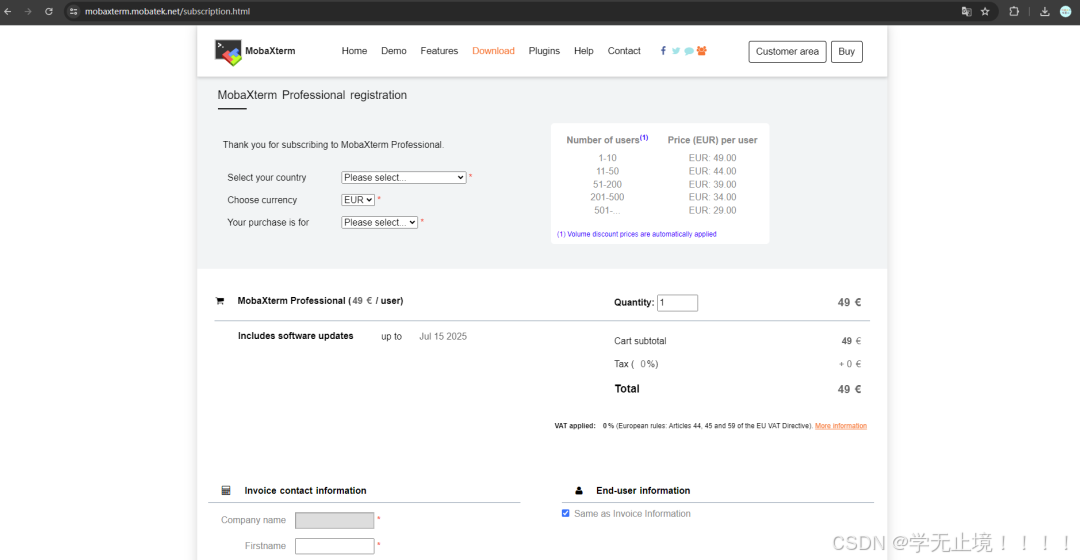Click the MobaXterm brand name text
The width and height of the screenshot is (1080, 560).
coord(270,51)
